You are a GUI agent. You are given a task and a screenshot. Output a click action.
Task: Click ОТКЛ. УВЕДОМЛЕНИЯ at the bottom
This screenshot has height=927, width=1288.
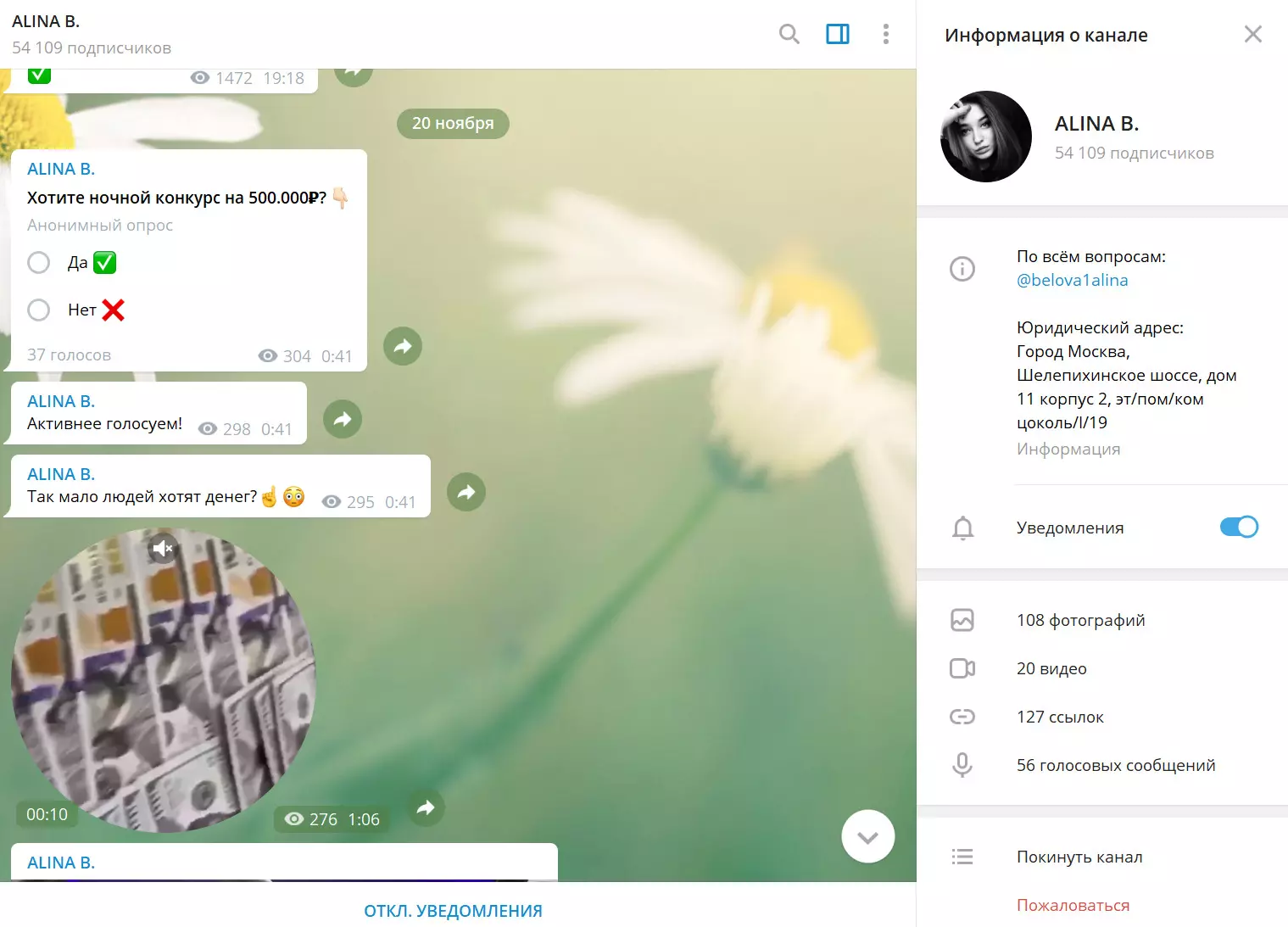click(453, 911)
